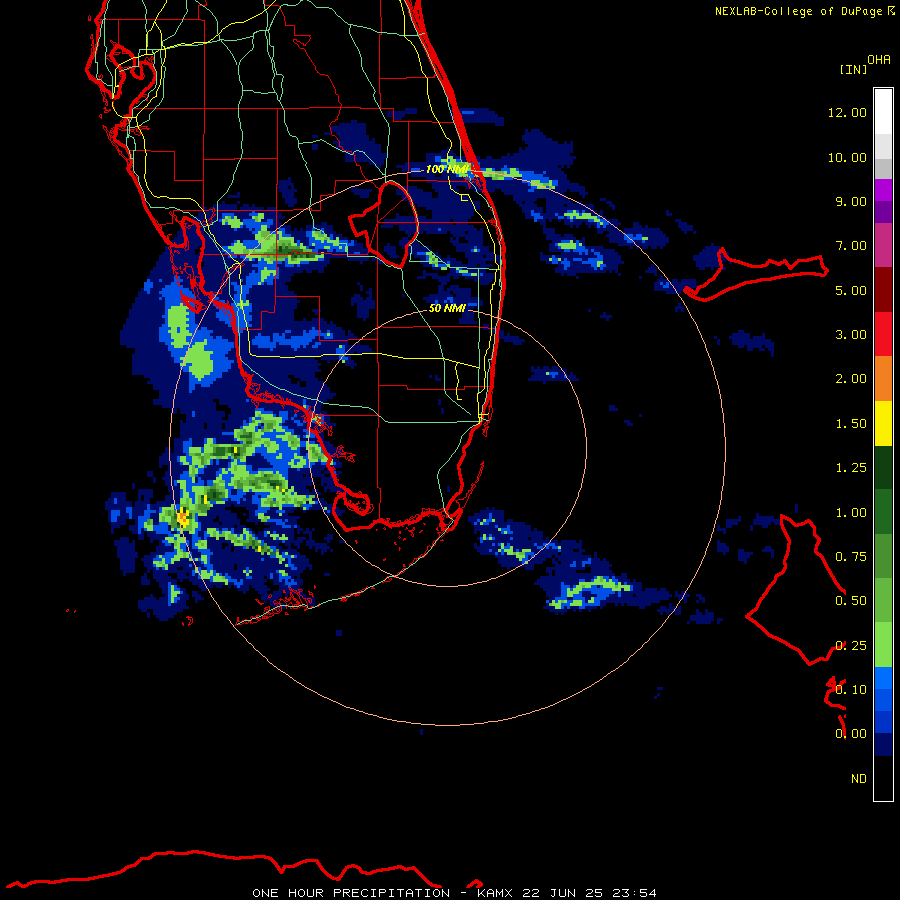Click the 9.00 legend value
This screenshot has height=900, width=900.
[x=851, y=201]
